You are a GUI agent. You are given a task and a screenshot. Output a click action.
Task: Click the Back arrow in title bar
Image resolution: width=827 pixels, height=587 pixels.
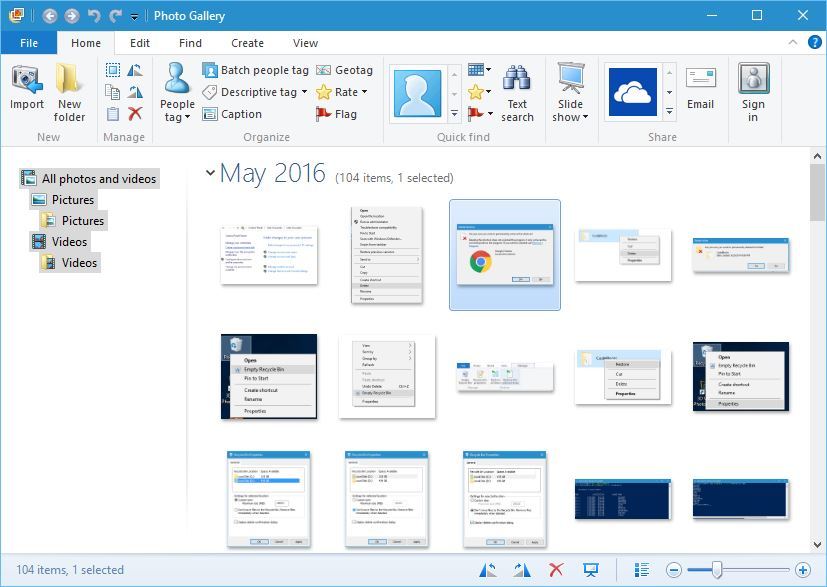click(50, 16)
